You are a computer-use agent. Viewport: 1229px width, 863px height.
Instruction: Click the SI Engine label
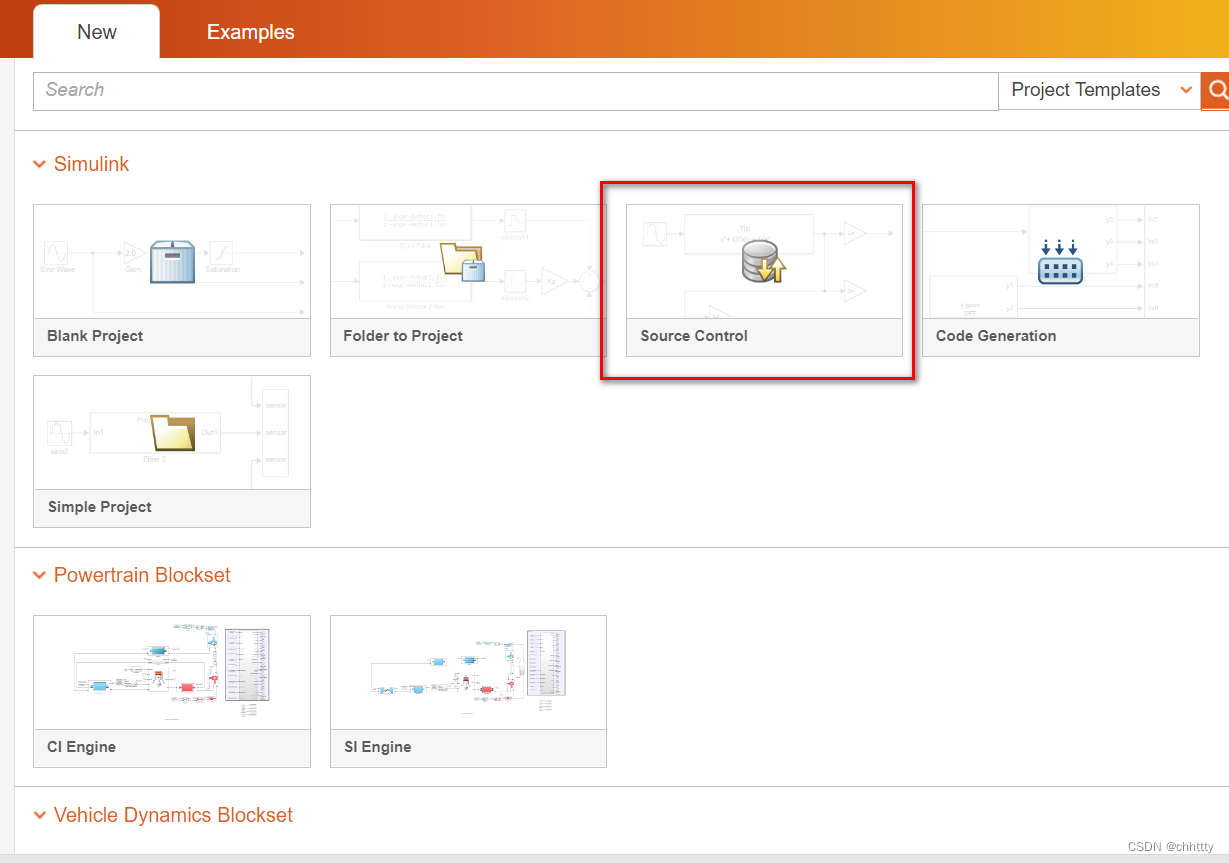(378, 747)
